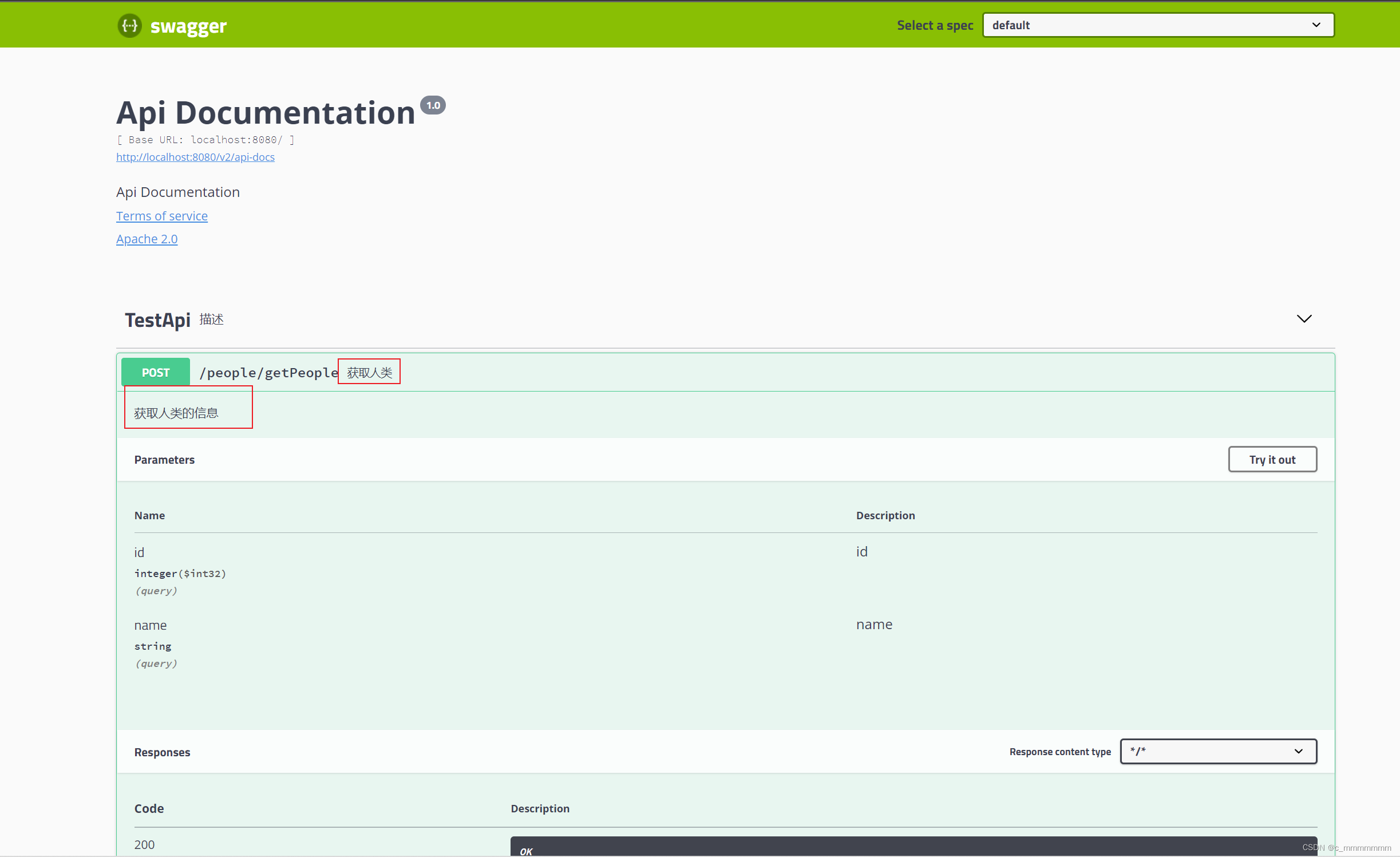Screen dimensions: 1400x857
Task: Click the 获取人类的信息 description text
Action: pyautogui.click(x=176, y=413)
